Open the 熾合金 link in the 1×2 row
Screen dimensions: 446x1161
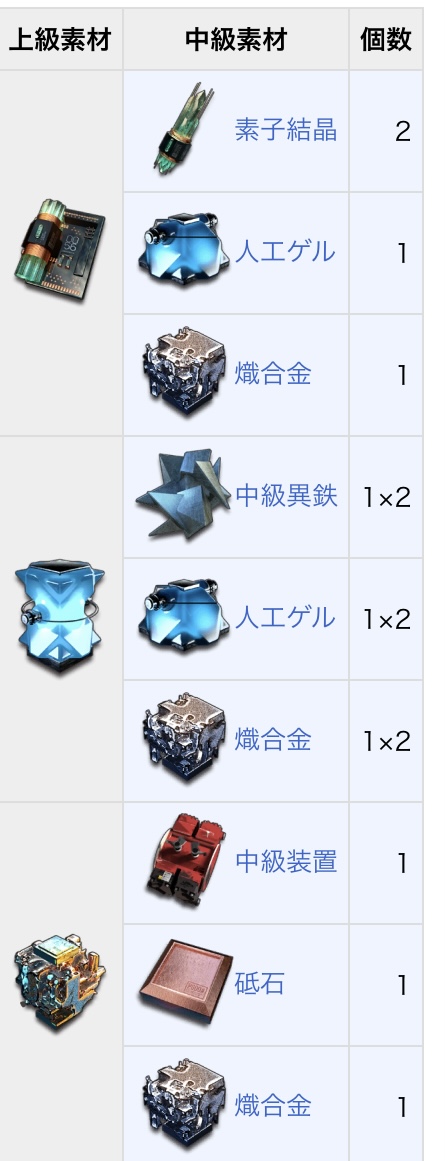[x=273, y=740]
